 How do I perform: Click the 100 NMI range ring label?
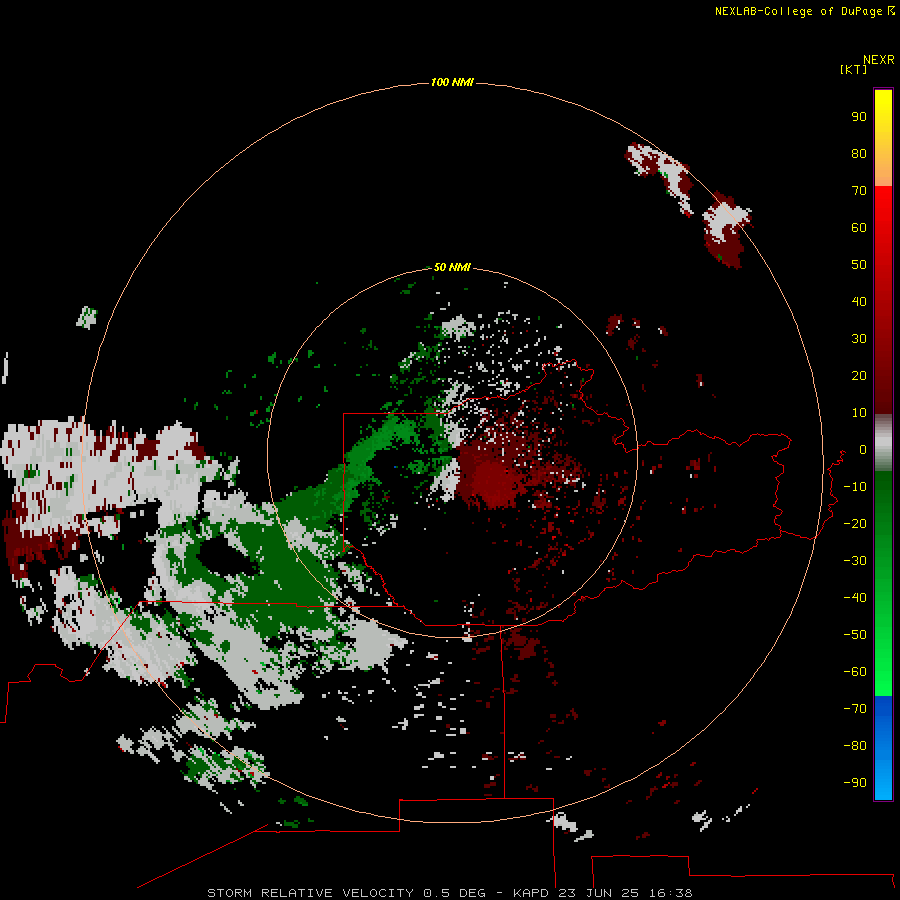click(x=452, y=82)
